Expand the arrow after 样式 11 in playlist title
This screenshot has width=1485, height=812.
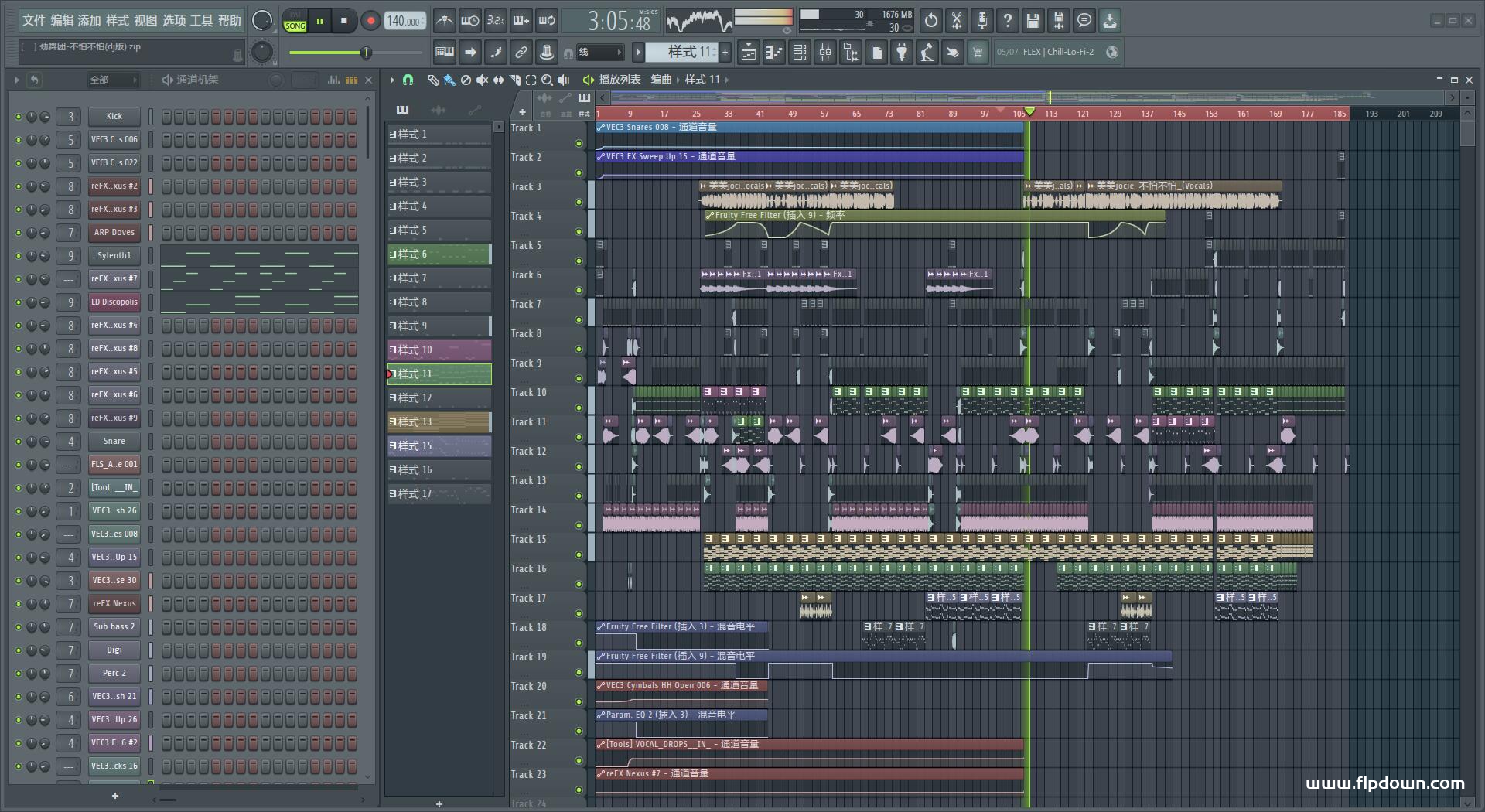point(726,80)
